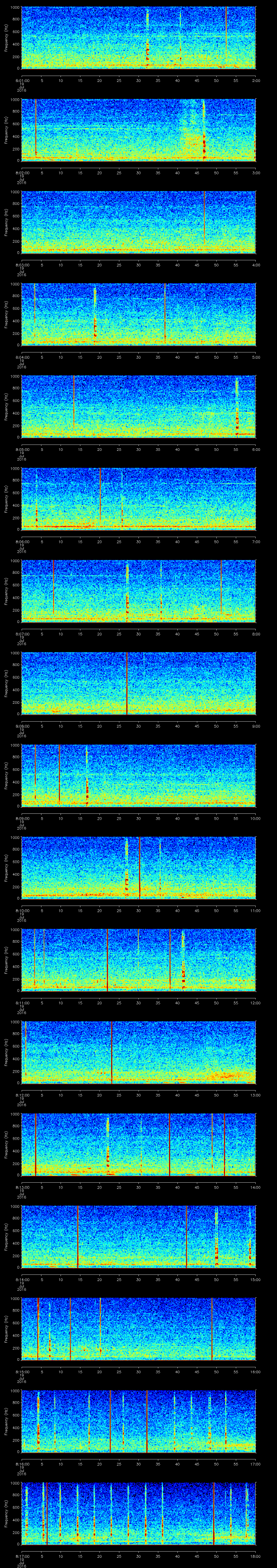This screenshot has height=1568, width=277.
Task: Click the 8:13:00 start time label
Action: (22, 1187)
